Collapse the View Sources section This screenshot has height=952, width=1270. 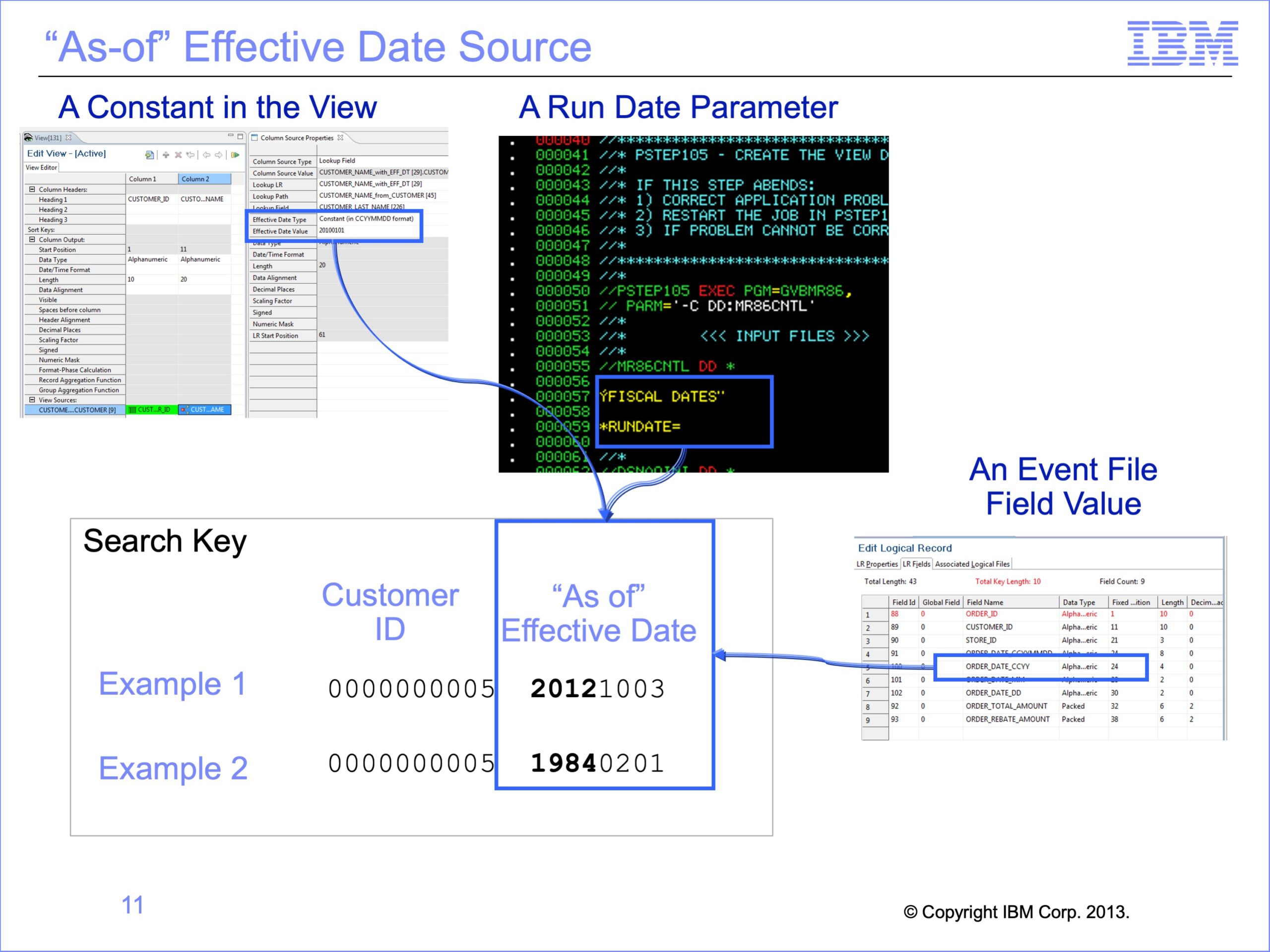click(32, 400)
